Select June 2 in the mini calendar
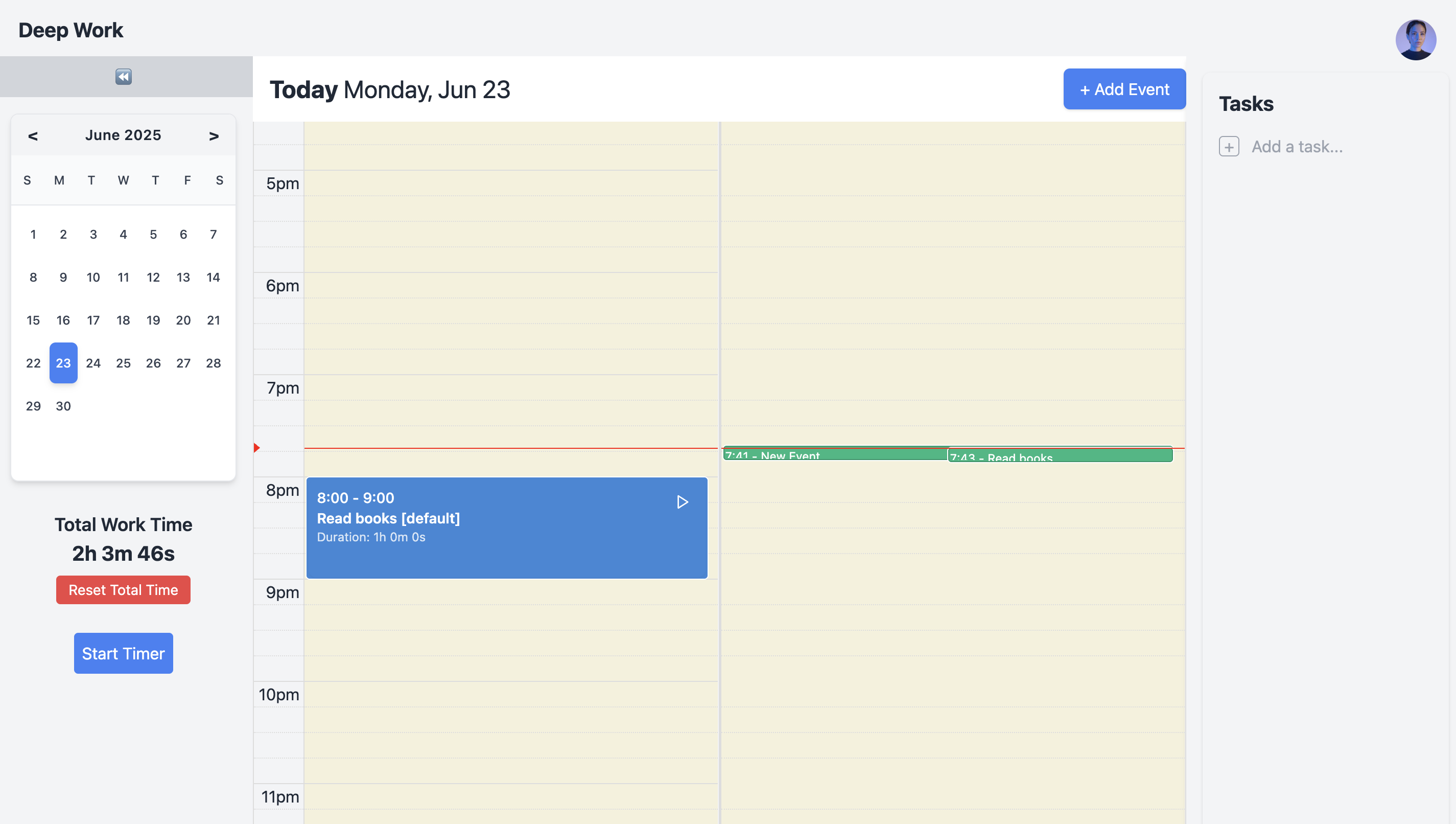This screenshot has width=1456, height=824. point(63,234)
